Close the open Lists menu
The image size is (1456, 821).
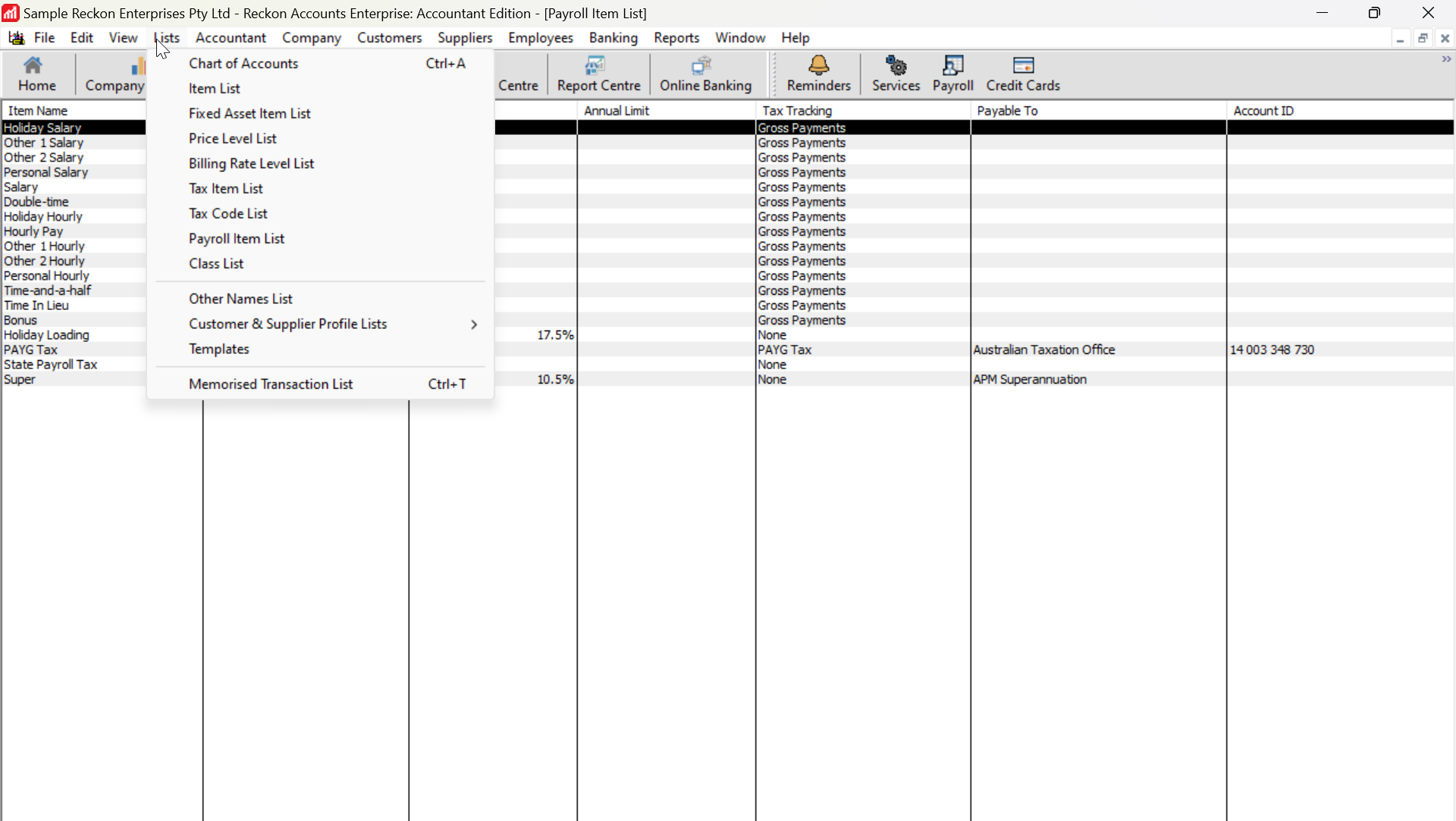(x=167, y=38)
